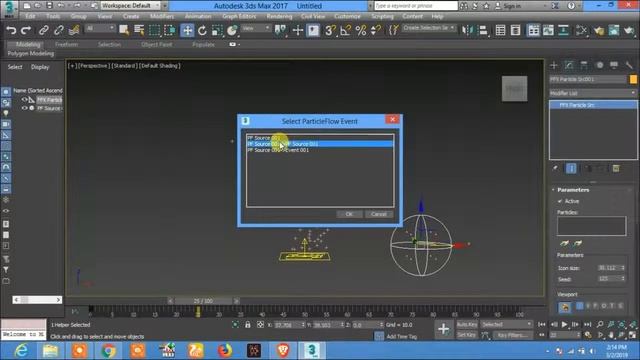Toggle Window/Crossing selection mode
Viewport: 640px width, 360px height.
169,30
